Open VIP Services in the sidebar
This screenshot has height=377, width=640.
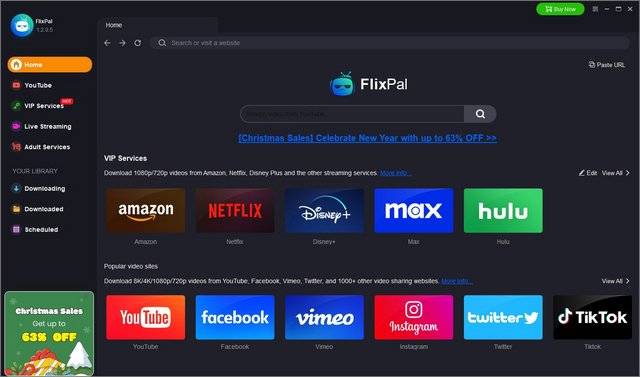(42, 106)
